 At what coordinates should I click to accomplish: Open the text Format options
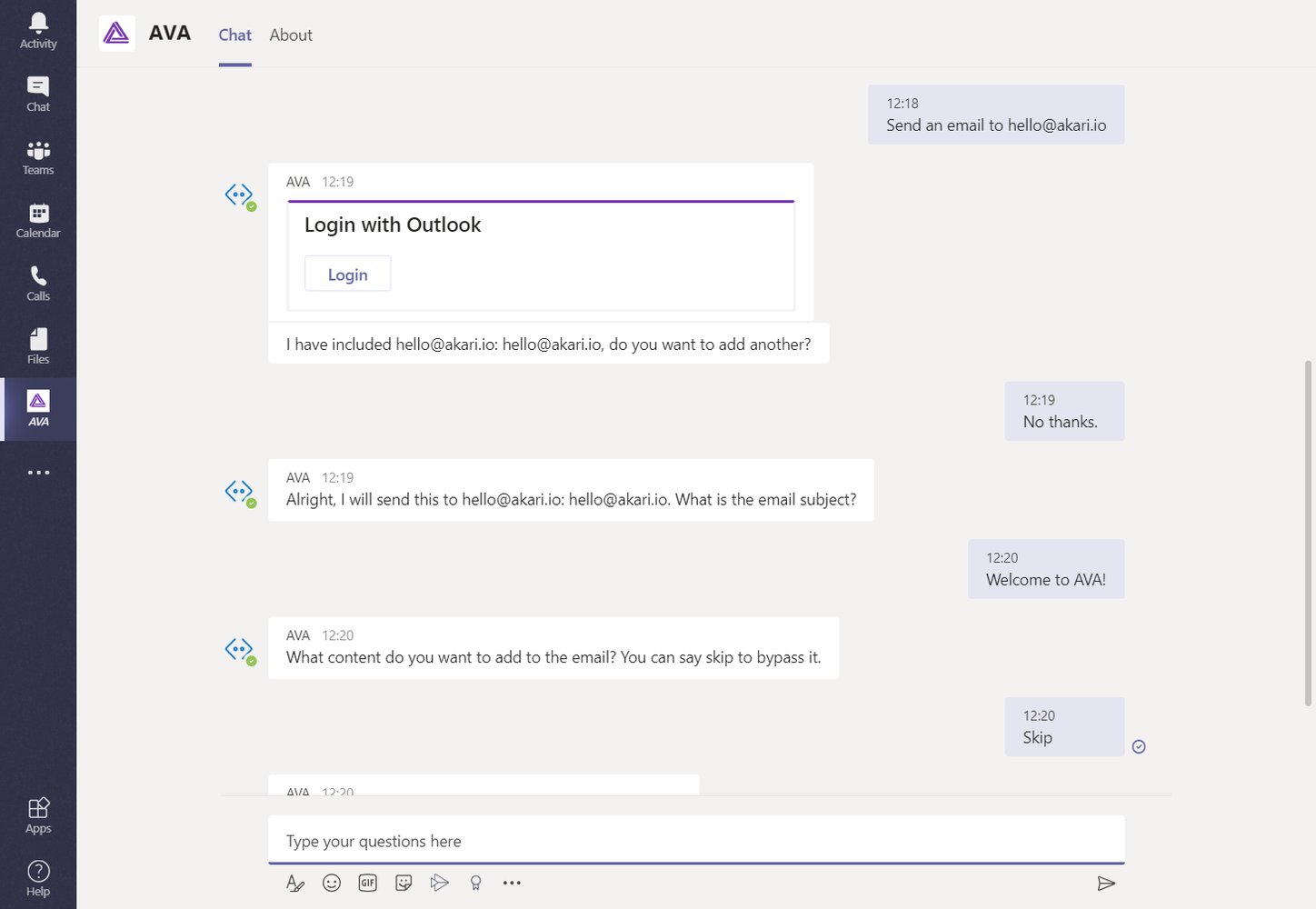coord(295,883)
